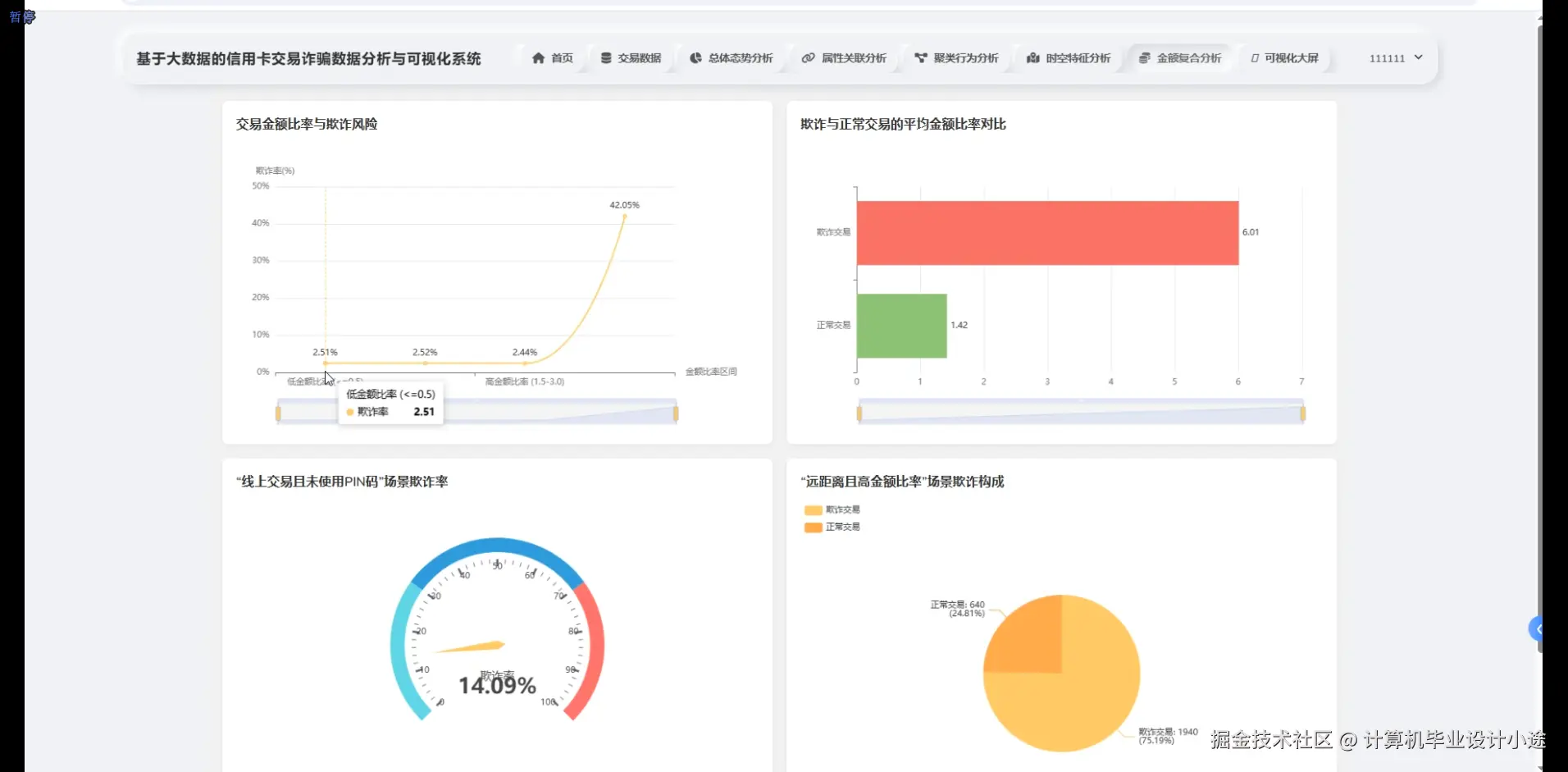Click the 正常交易: 640 pie label
1568x772 pixels.
click(x=957, y=609)
